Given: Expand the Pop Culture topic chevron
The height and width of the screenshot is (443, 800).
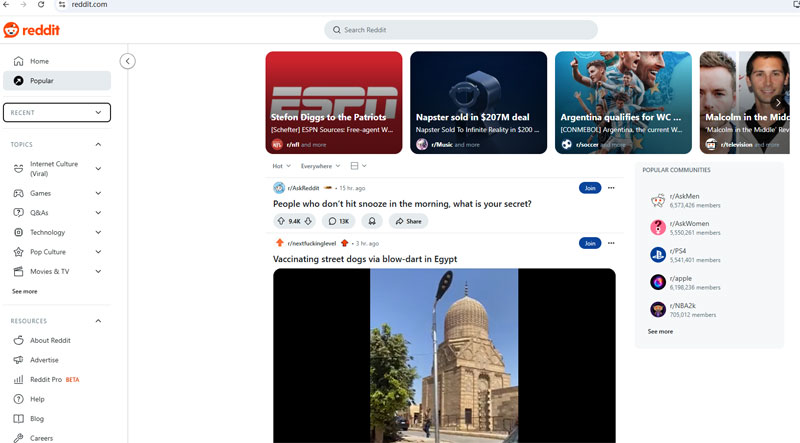Looking at the screenshot, I should tap(98, 252).
